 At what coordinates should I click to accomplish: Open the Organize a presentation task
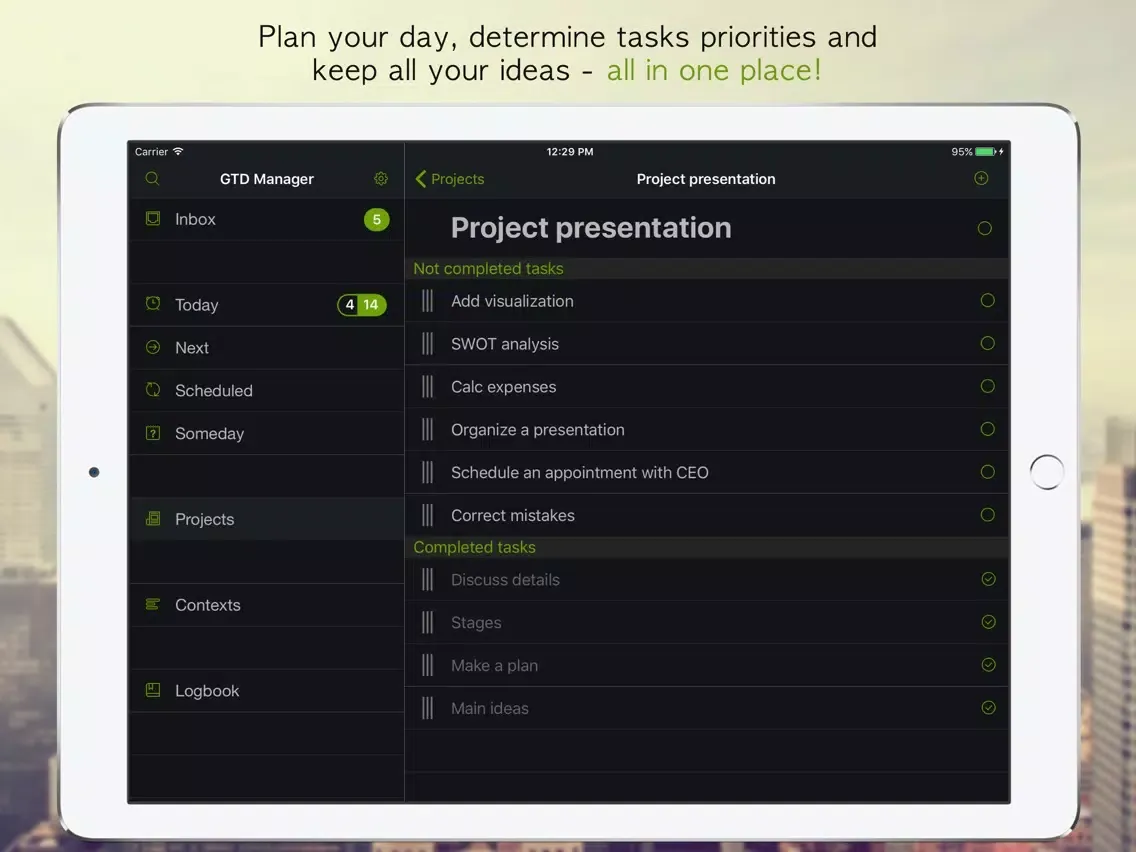tap(706, 429)
